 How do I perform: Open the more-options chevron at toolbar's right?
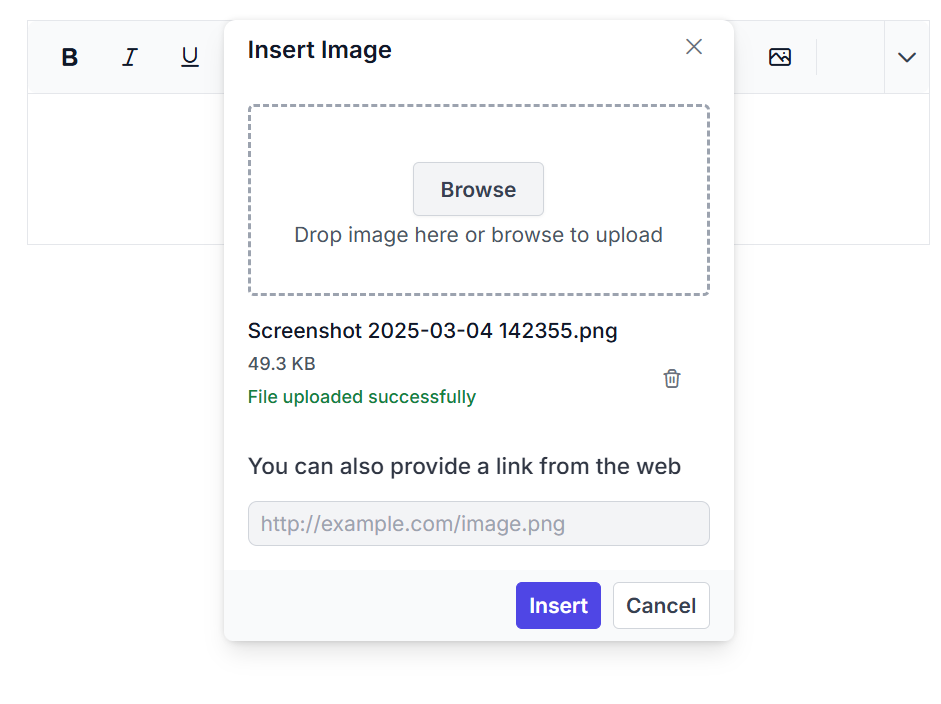coord(907,57)
